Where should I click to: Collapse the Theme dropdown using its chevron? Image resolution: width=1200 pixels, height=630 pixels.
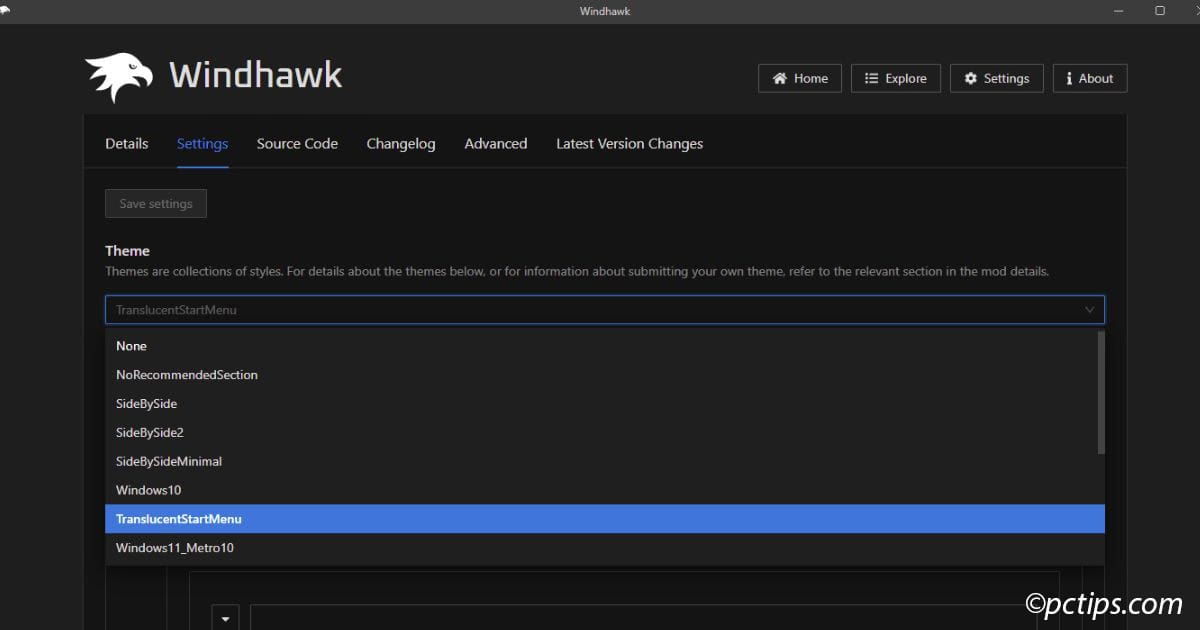pos(1090,310)
